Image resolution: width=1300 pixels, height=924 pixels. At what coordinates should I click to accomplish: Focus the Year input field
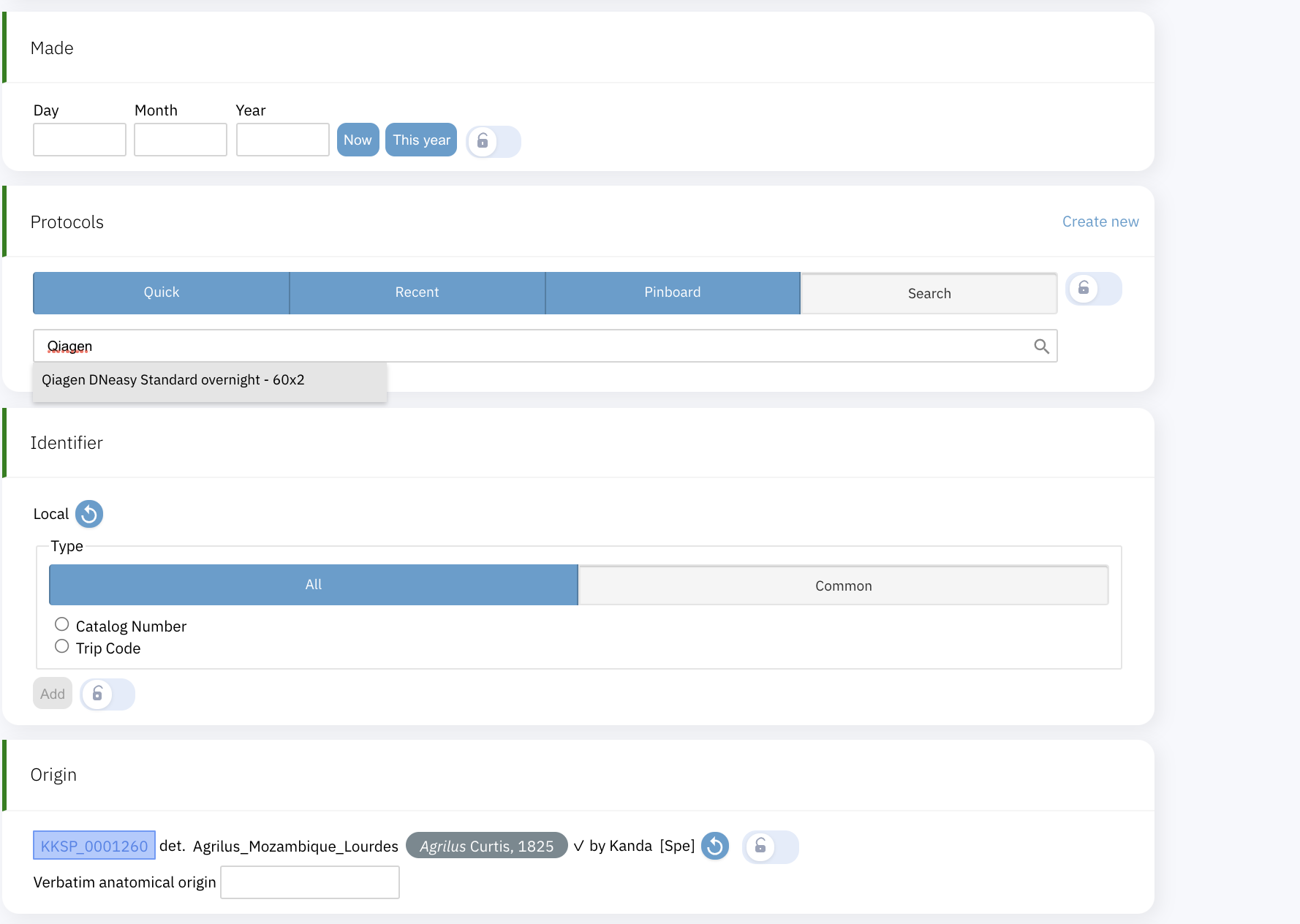283,140
